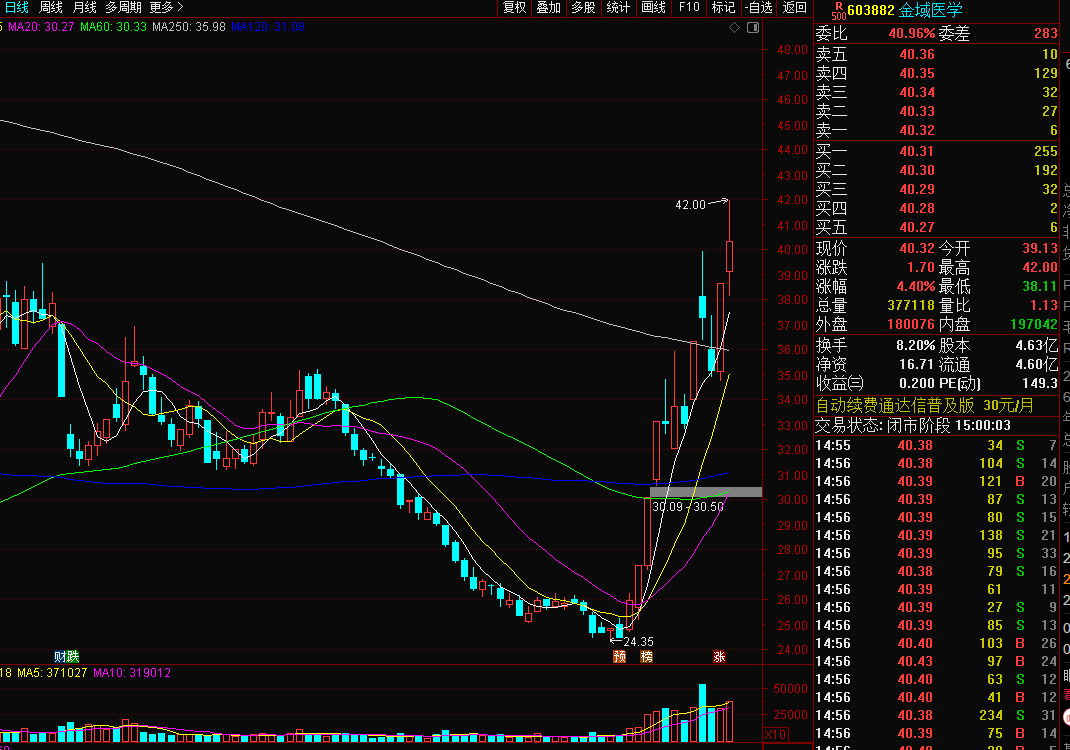Click 买一 bid price 40.31
Screen dimensions: 1070x750
pos(916,151)
